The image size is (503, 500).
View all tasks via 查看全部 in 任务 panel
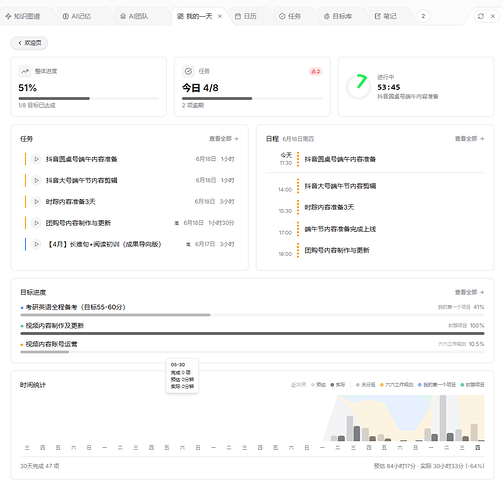click(x=223, y=139)
